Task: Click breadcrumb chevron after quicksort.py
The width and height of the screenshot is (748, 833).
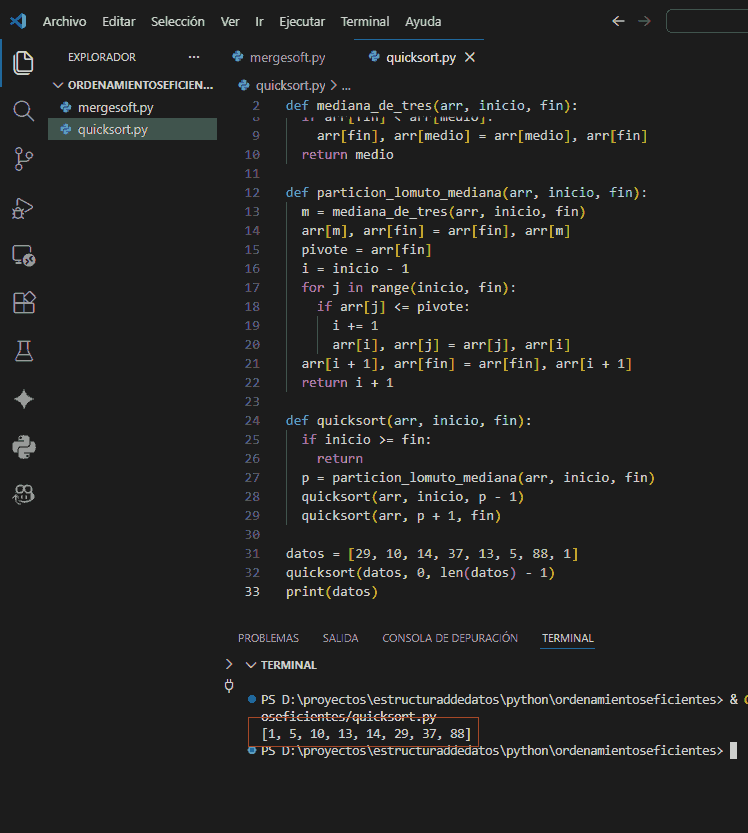Action: 334,85
